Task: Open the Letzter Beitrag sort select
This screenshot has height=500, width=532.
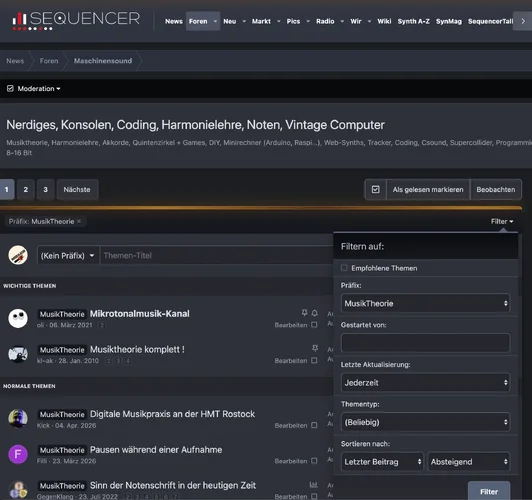Action: pyautogui.click(x=382, y=462)
